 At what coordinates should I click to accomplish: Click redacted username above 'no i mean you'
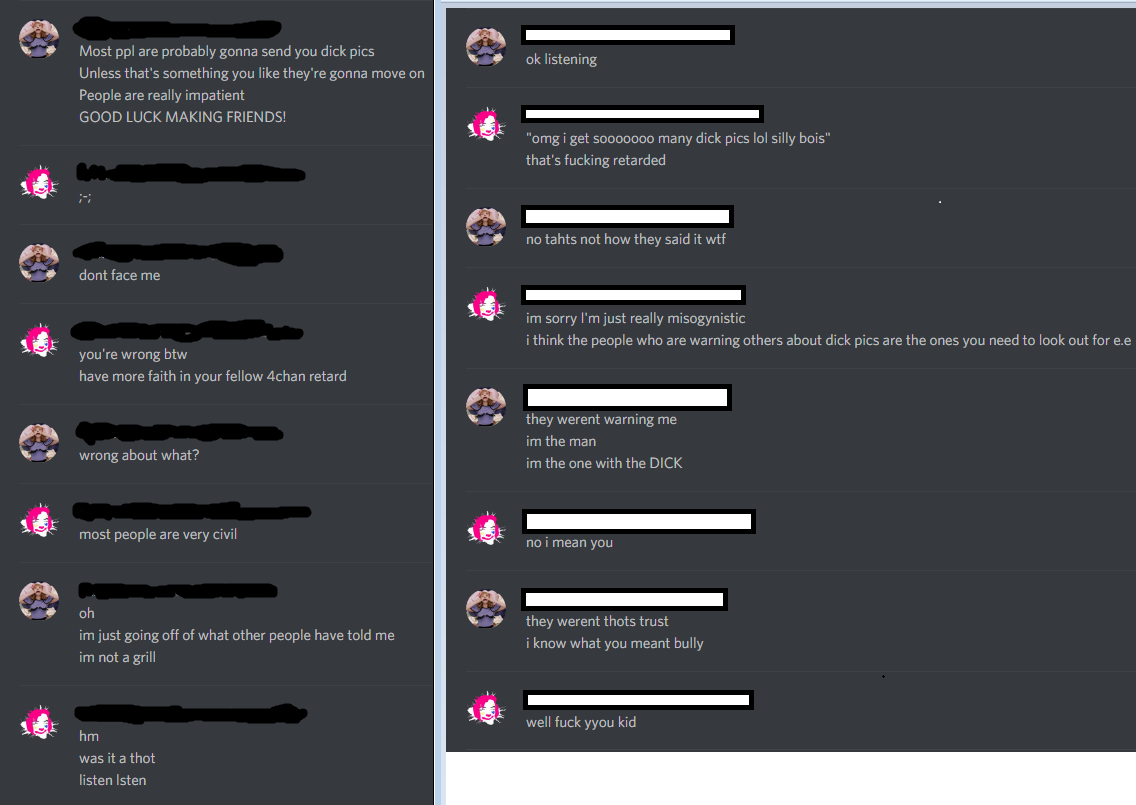[639, 521]
